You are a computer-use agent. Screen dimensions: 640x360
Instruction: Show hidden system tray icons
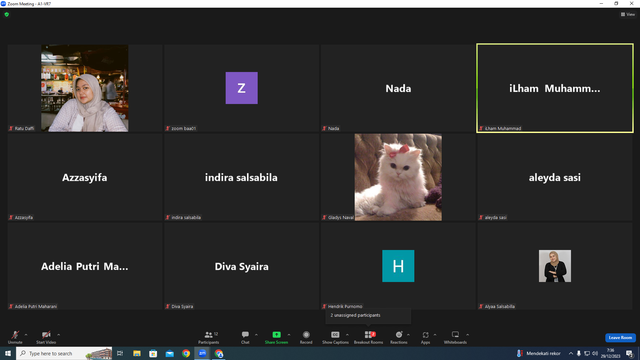[571, 353]
